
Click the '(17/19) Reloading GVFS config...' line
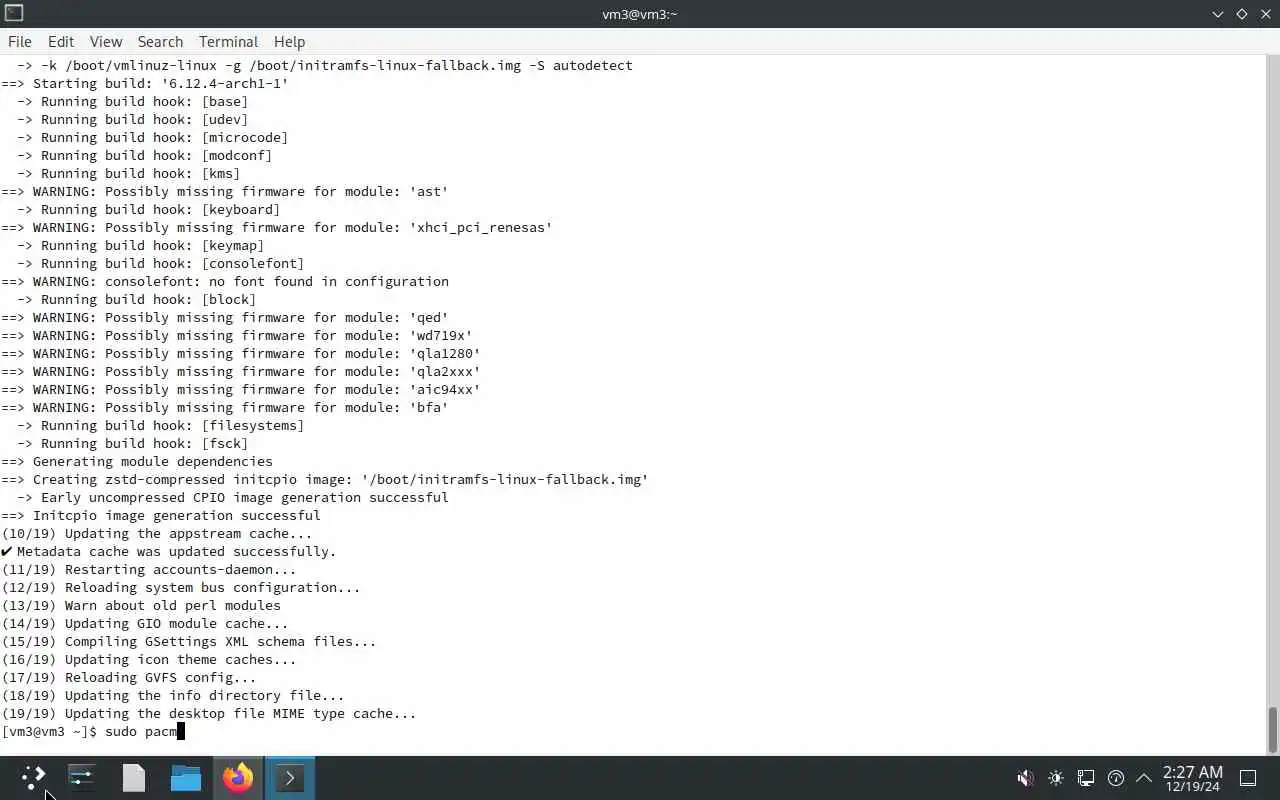click(129, 677)
